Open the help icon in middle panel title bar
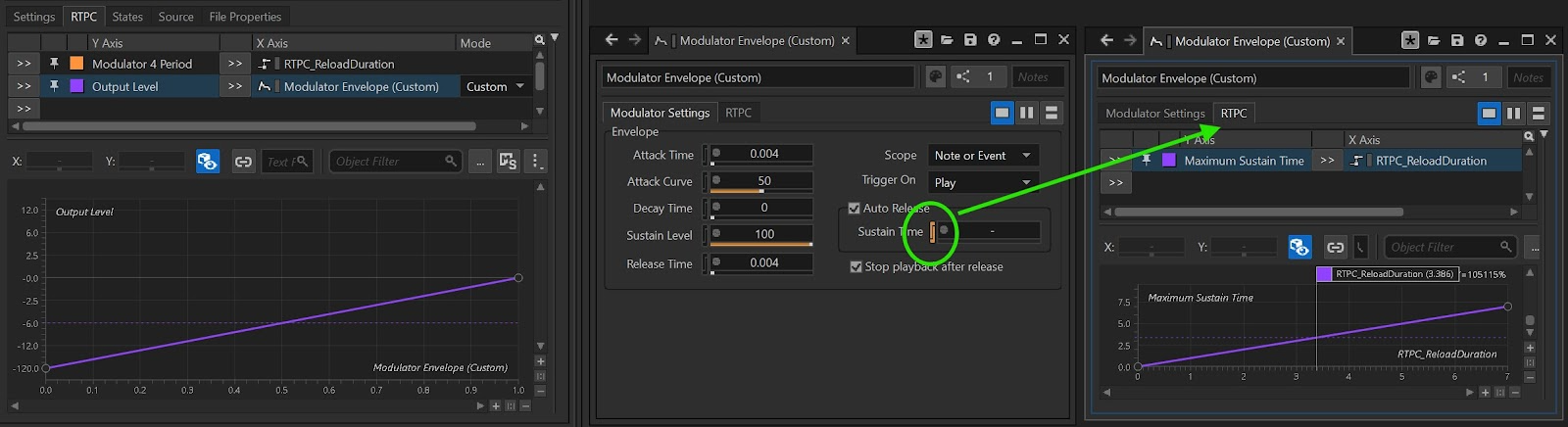 (994, 40)
